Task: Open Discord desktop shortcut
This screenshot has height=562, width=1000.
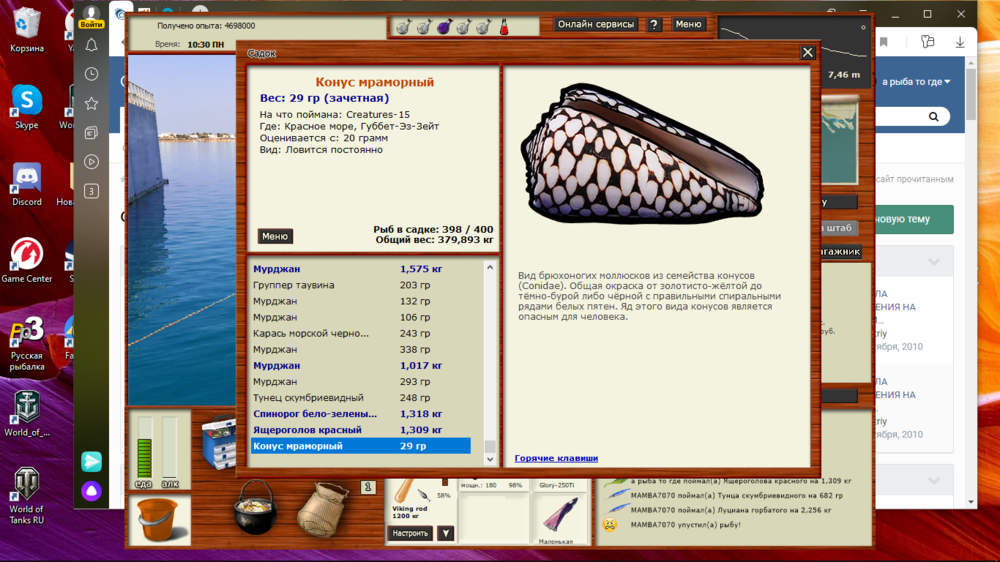Action: point(27,185)
